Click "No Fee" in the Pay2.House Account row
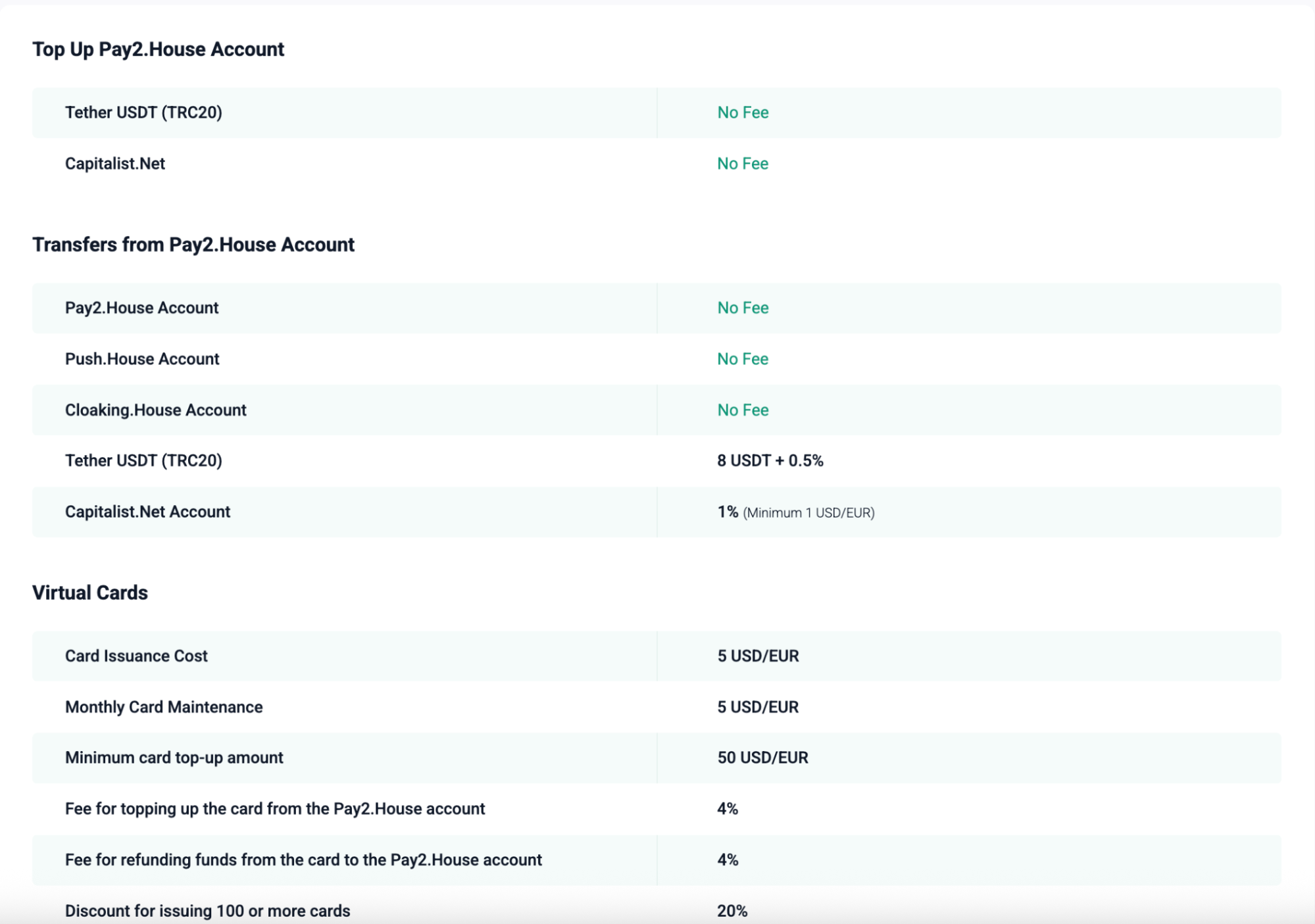This screenshot has width=1315, height=924. [x=743, y=308]
